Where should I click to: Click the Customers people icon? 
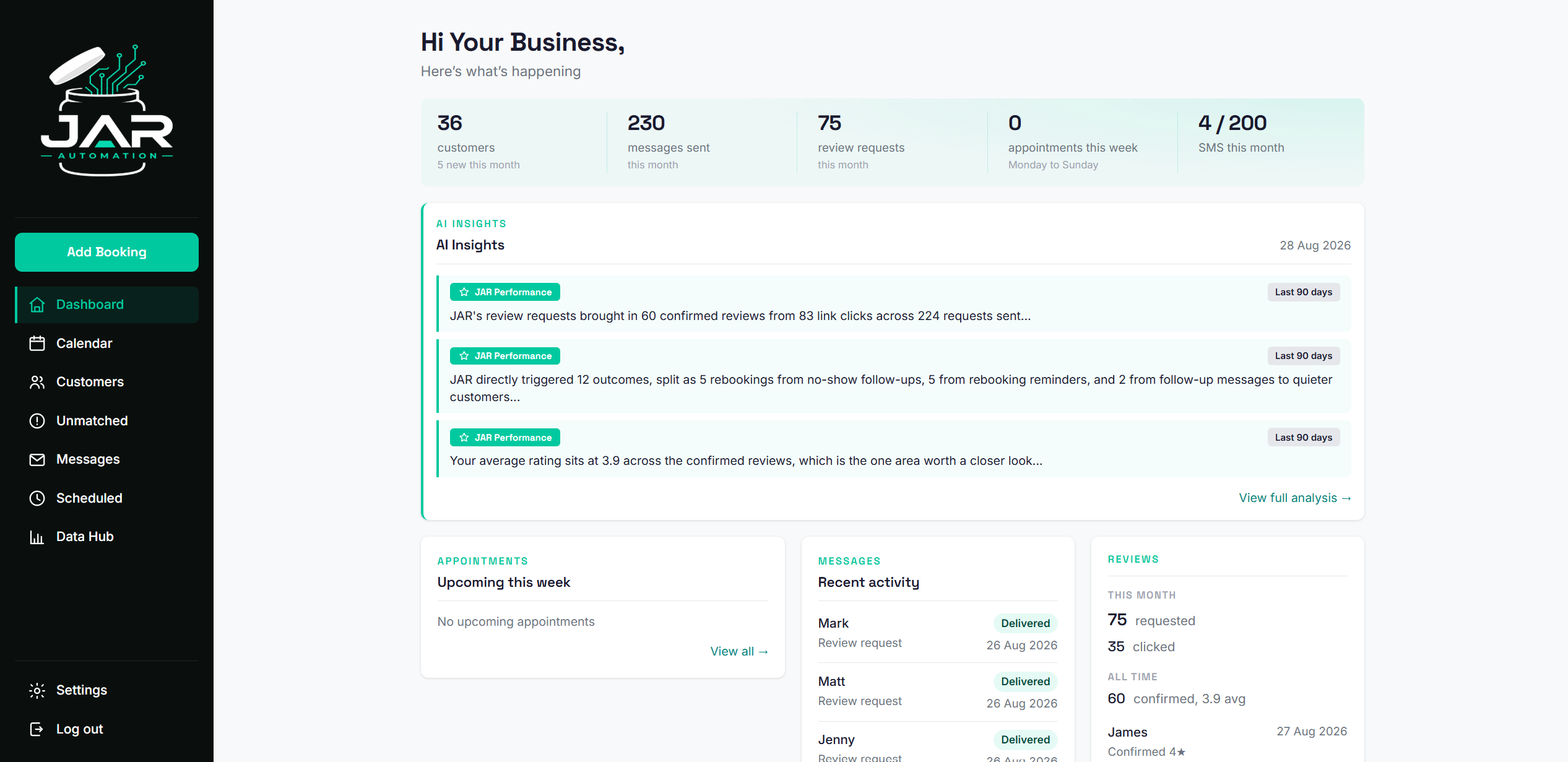pyautogui.click(x=37, y=382)
